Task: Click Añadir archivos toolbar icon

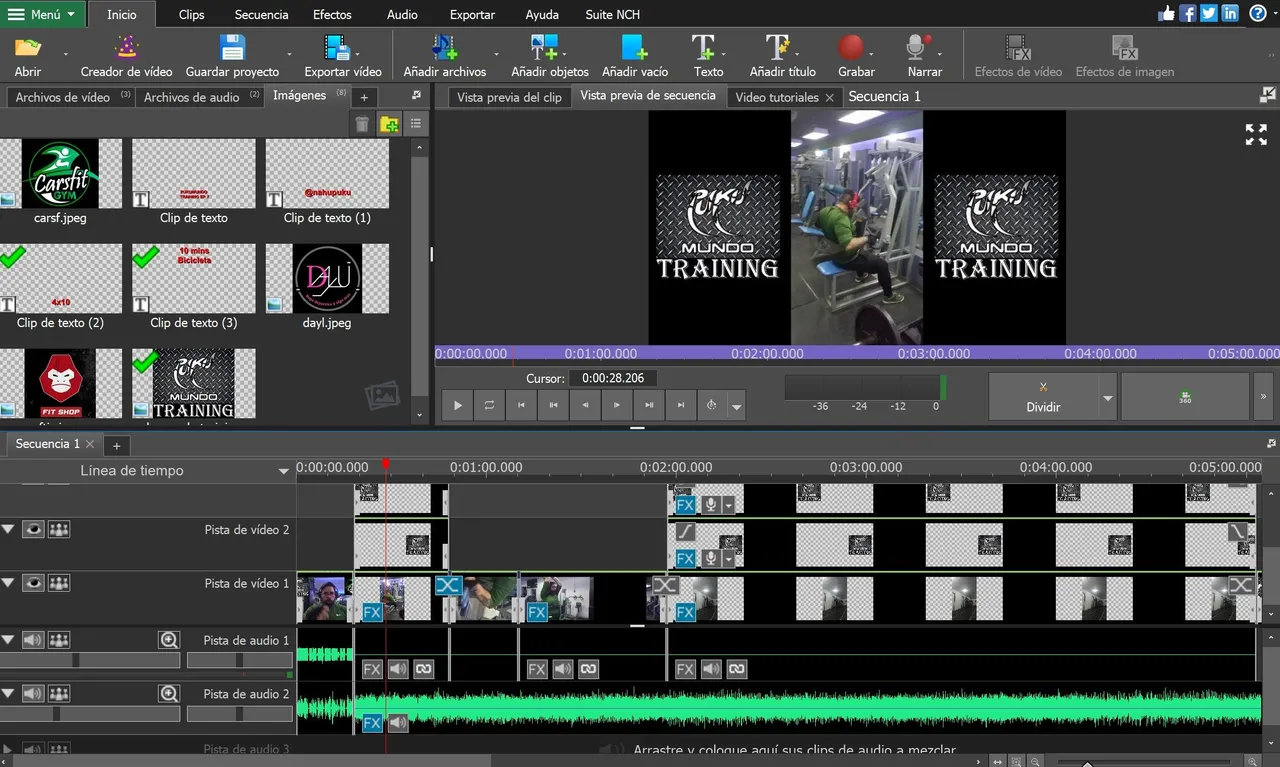Action: click(444, 48)
